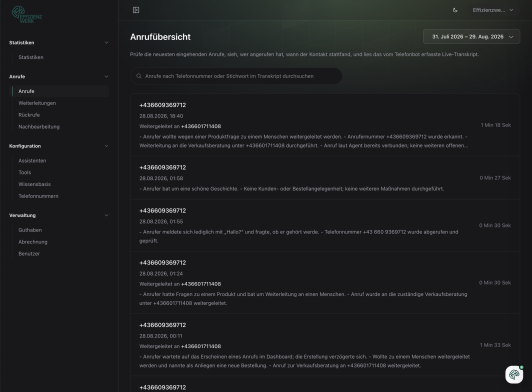The width and height of the screenshot is (532, 392).
Task: Click duration '1 Min 18 Sek'
Action: tap(496, 125)
